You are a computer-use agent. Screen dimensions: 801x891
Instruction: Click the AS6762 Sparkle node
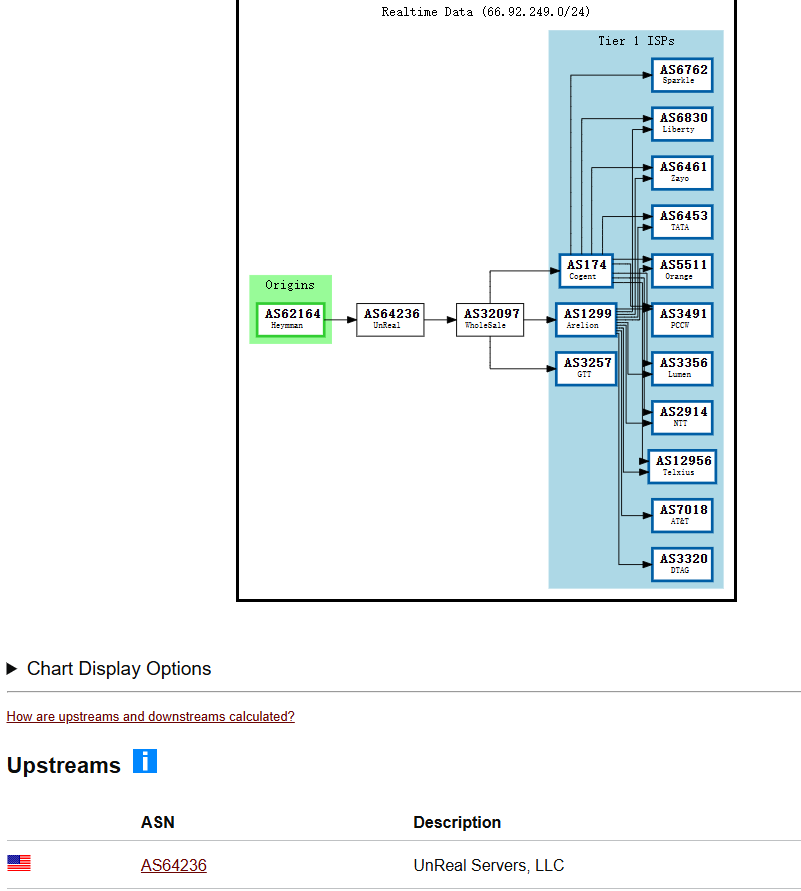click(682, 75)
